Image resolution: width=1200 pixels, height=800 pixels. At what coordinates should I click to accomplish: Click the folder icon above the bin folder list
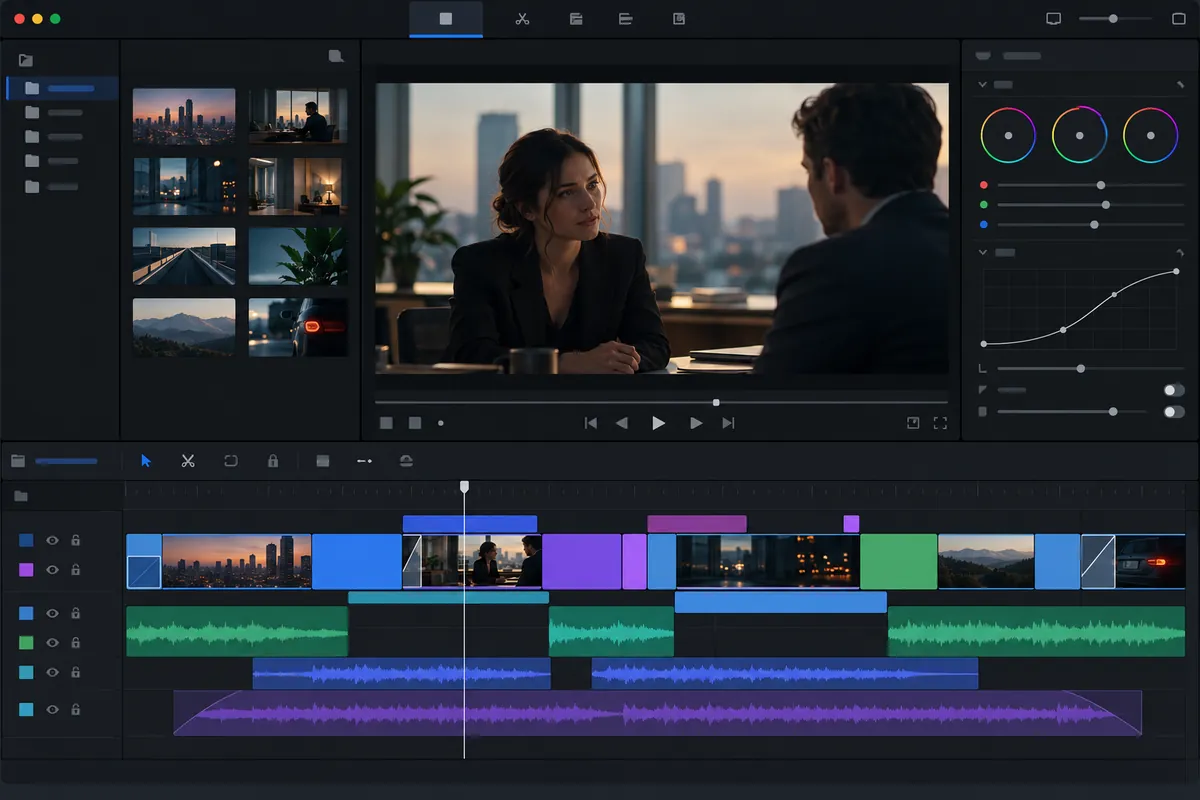pyautogui.click(x=25, y=60)
